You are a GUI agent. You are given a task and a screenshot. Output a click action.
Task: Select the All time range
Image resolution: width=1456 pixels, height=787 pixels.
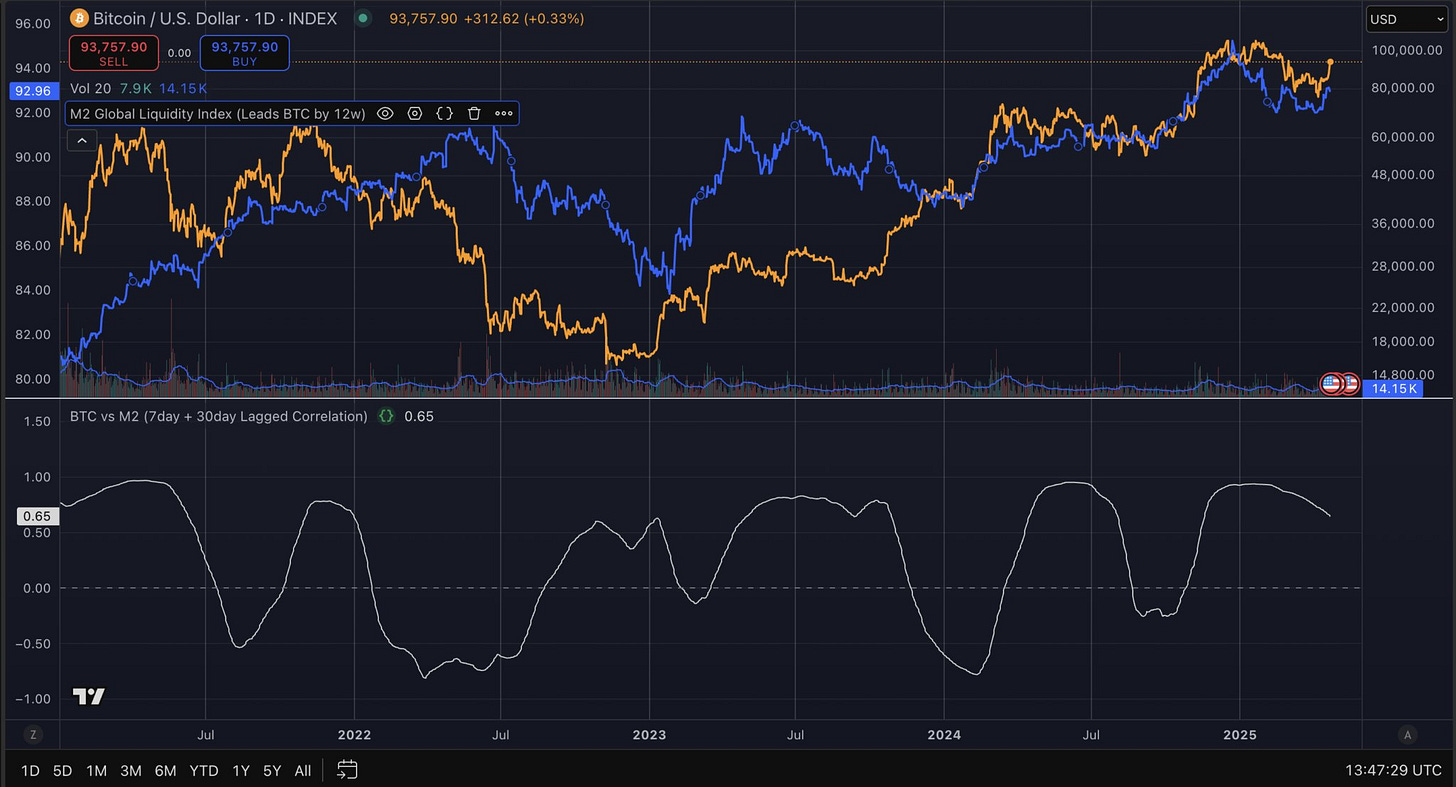coord(303,771)
